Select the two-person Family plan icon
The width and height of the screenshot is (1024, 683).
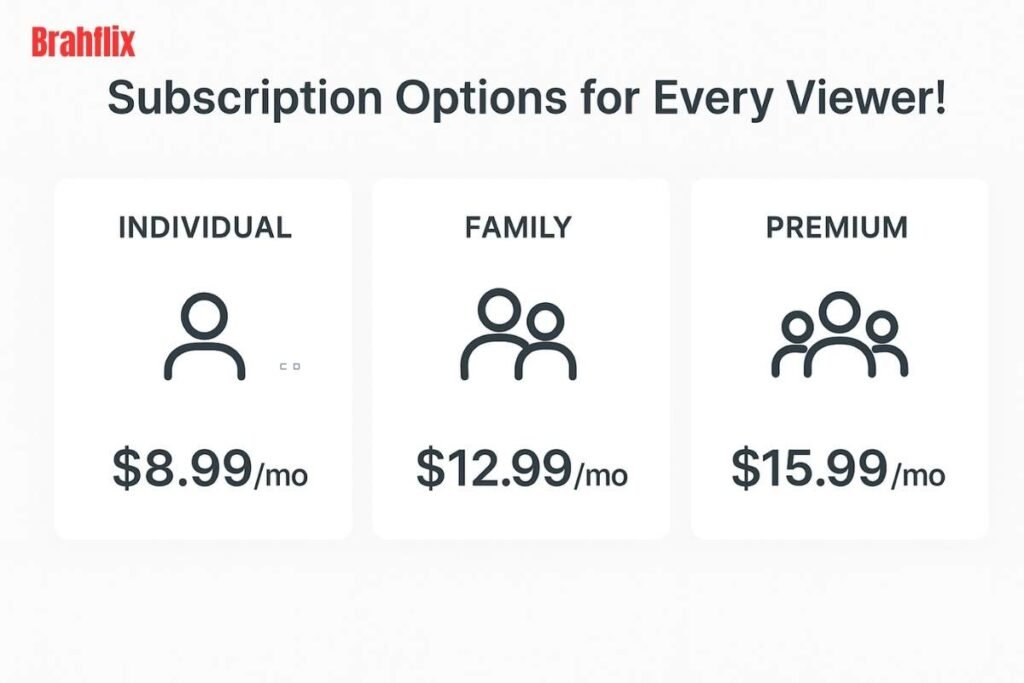[x=517, y=335]
